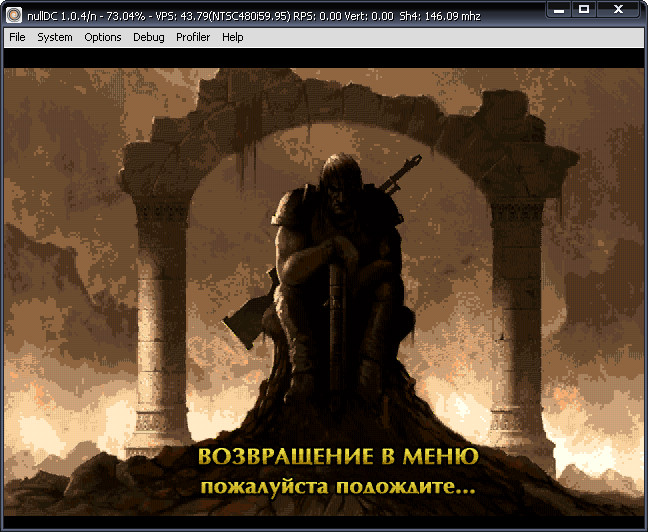Viewport: 648px width, 532px height.
Task: Open the System menu
Action: tap(55, 37)
